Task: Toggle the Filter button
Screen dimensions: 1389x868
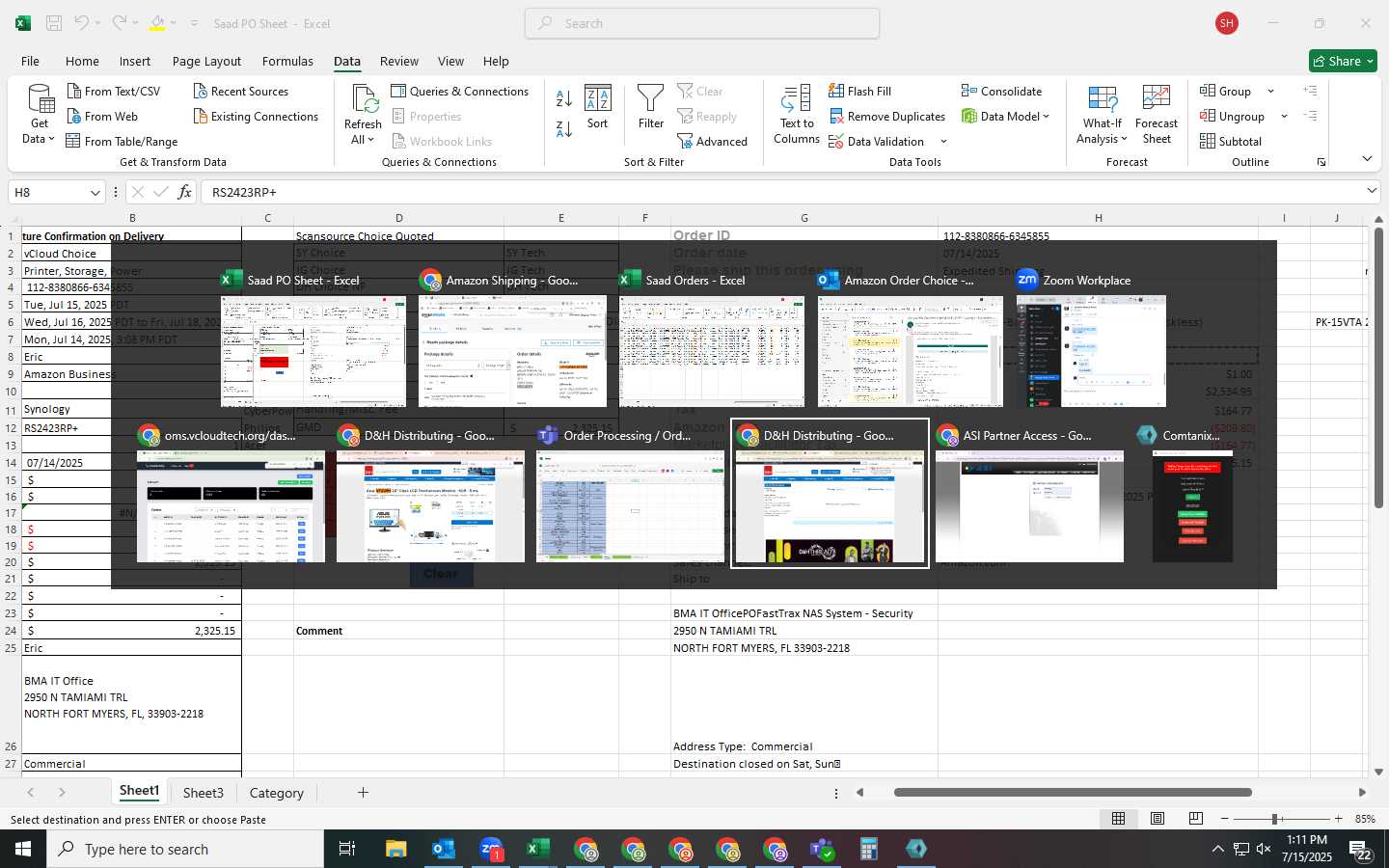Action: pyautogui.click(x=651, y=107)
